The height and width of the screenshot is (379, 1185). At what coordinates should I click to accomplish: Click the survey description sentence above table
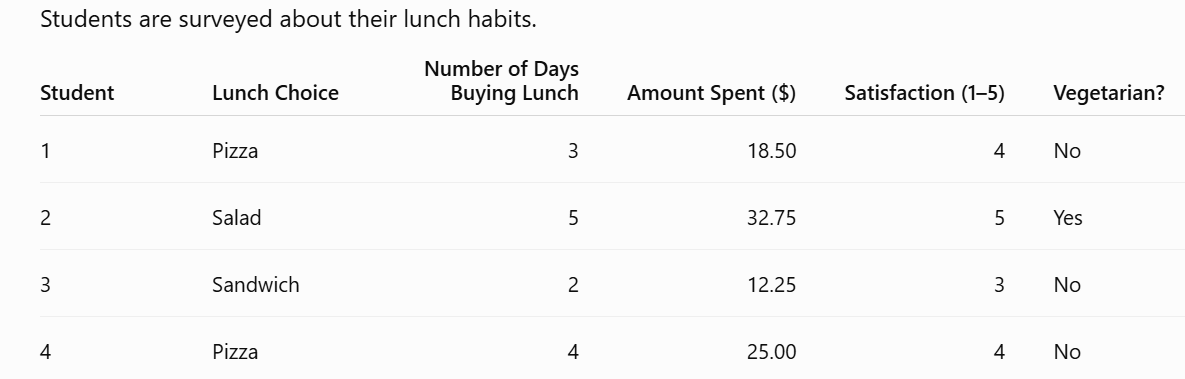pyautogui.click(x=288, y=19)
